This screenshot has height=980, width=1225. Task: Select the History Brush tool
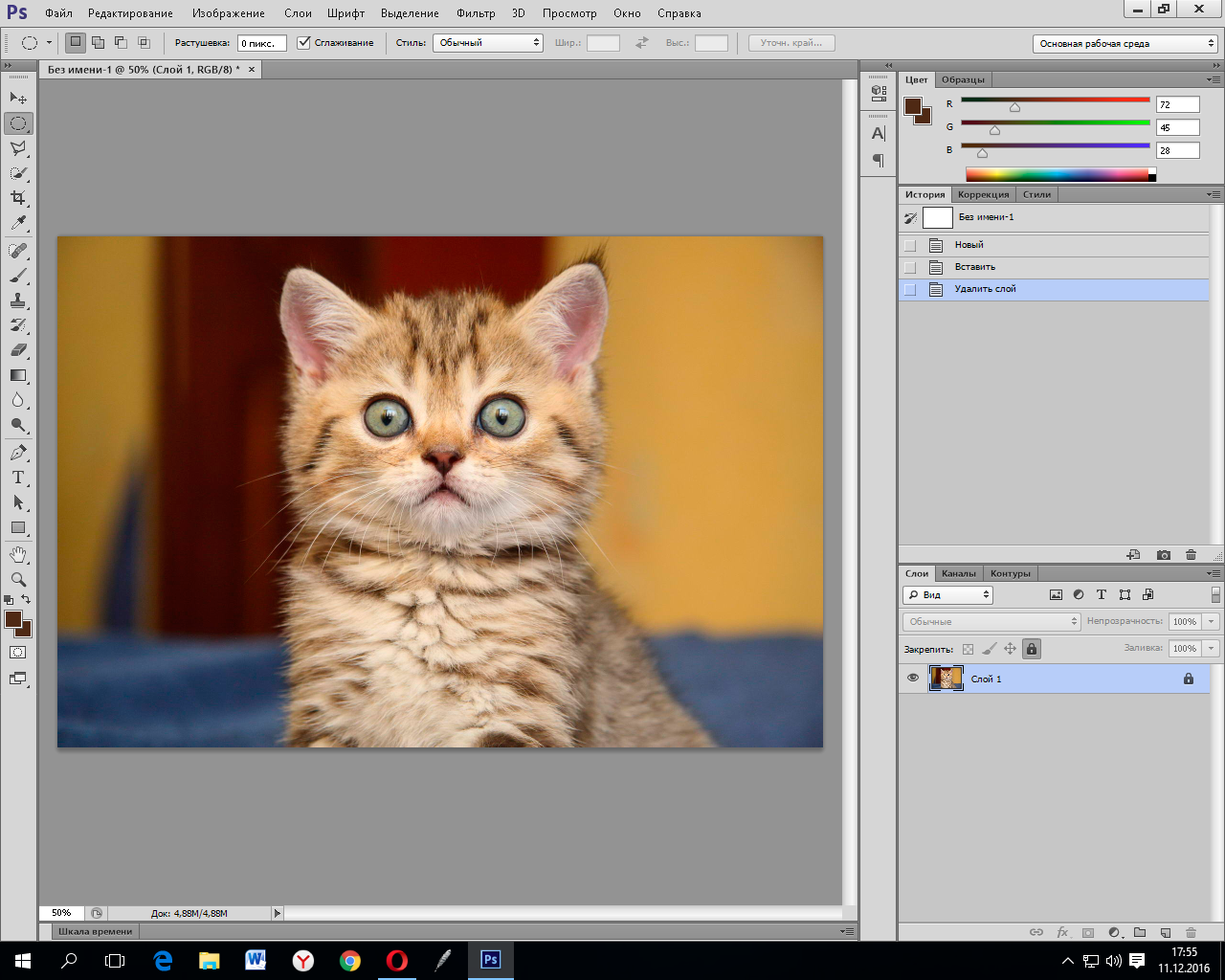(18, 325)
